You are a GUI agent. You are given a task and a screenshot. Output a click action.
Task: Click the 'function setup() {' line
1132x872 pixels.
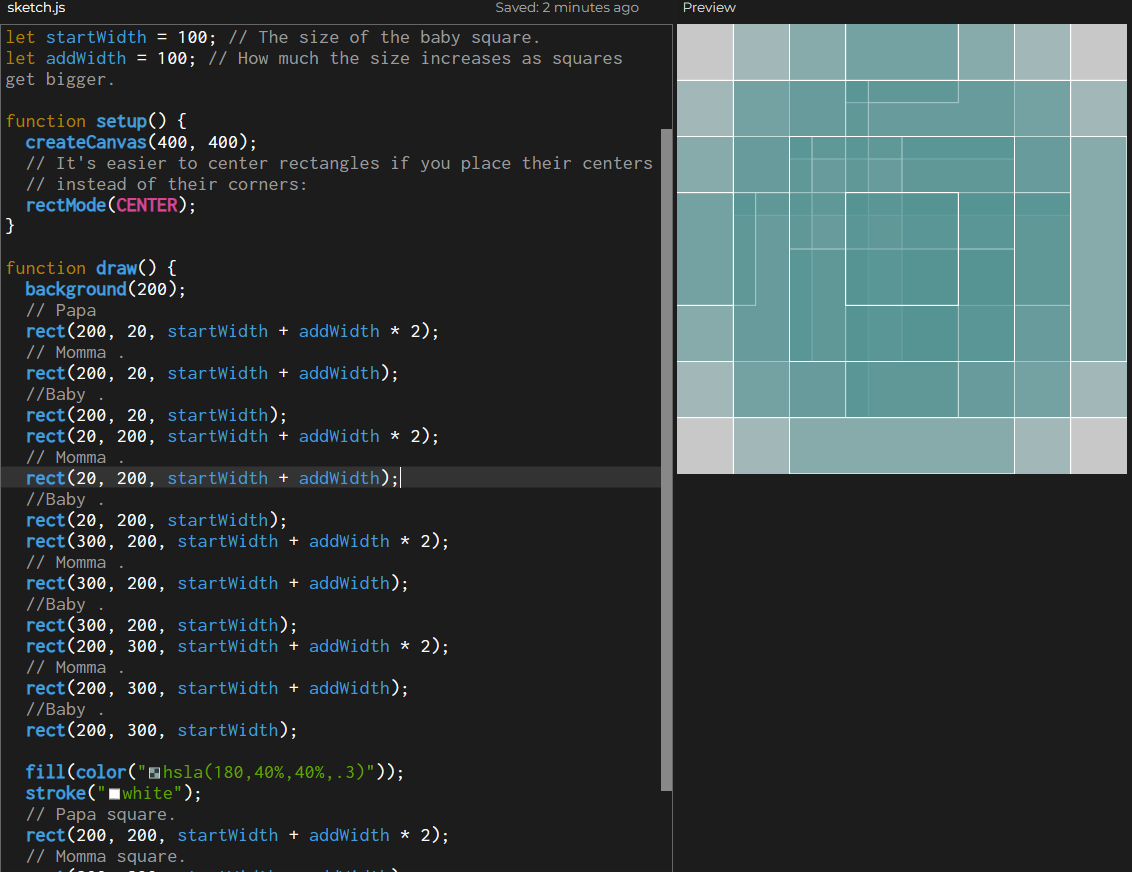(x=96, y=121)
